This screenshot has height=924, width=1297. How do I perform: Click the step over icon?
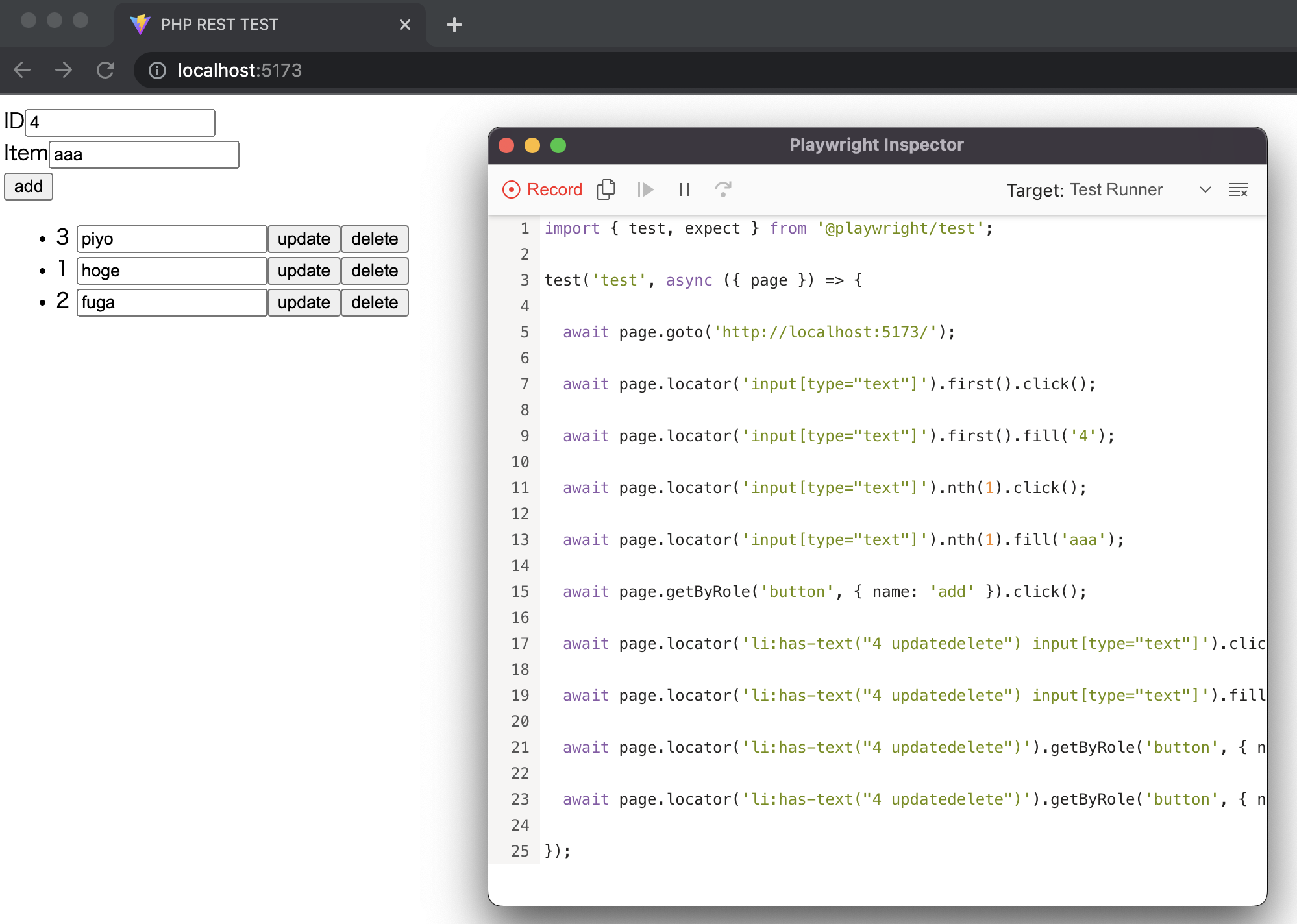coord(723,189)
